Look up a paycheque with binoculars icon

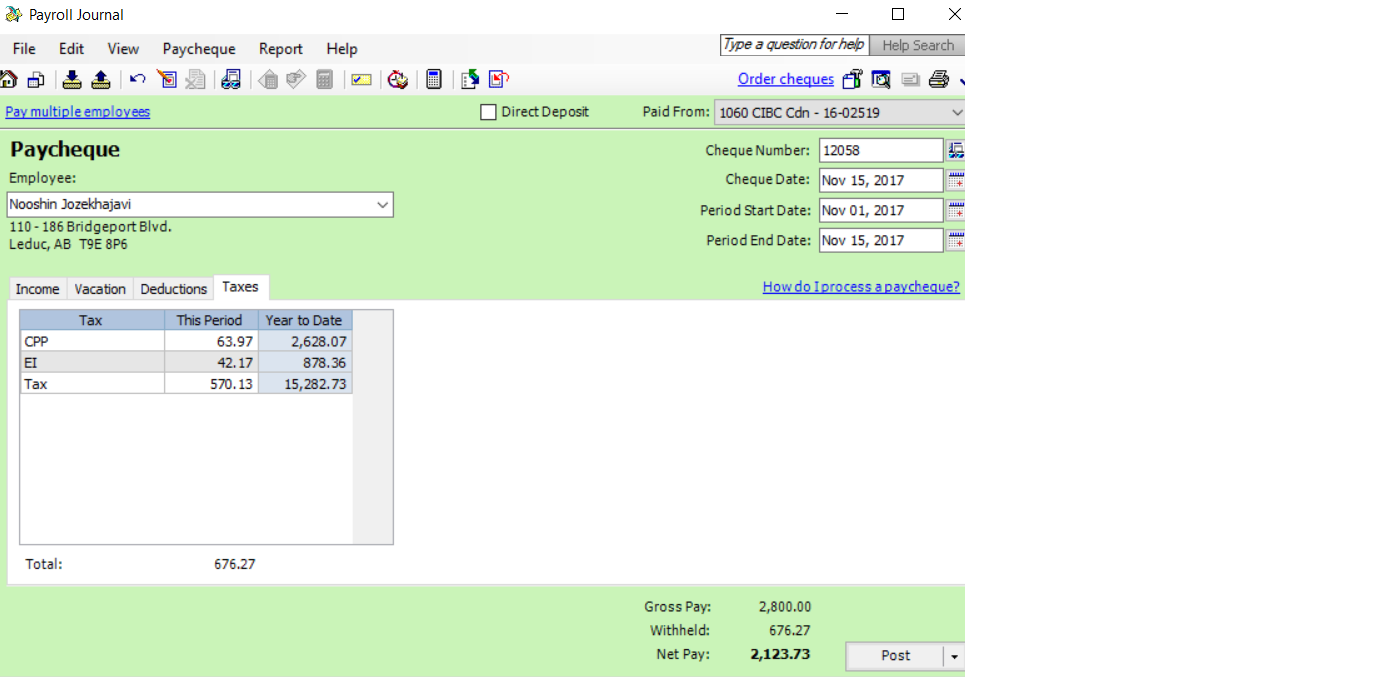231,79
